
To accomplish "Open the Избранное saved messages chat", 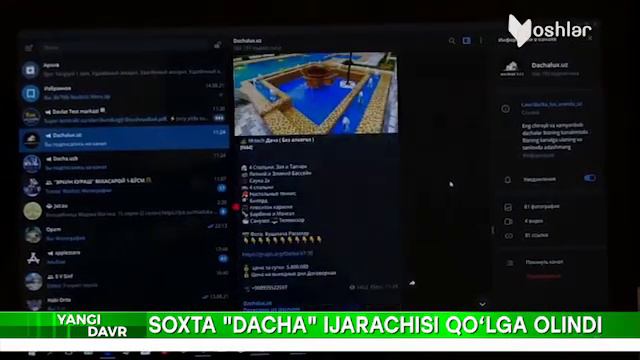I will point(124,93).
